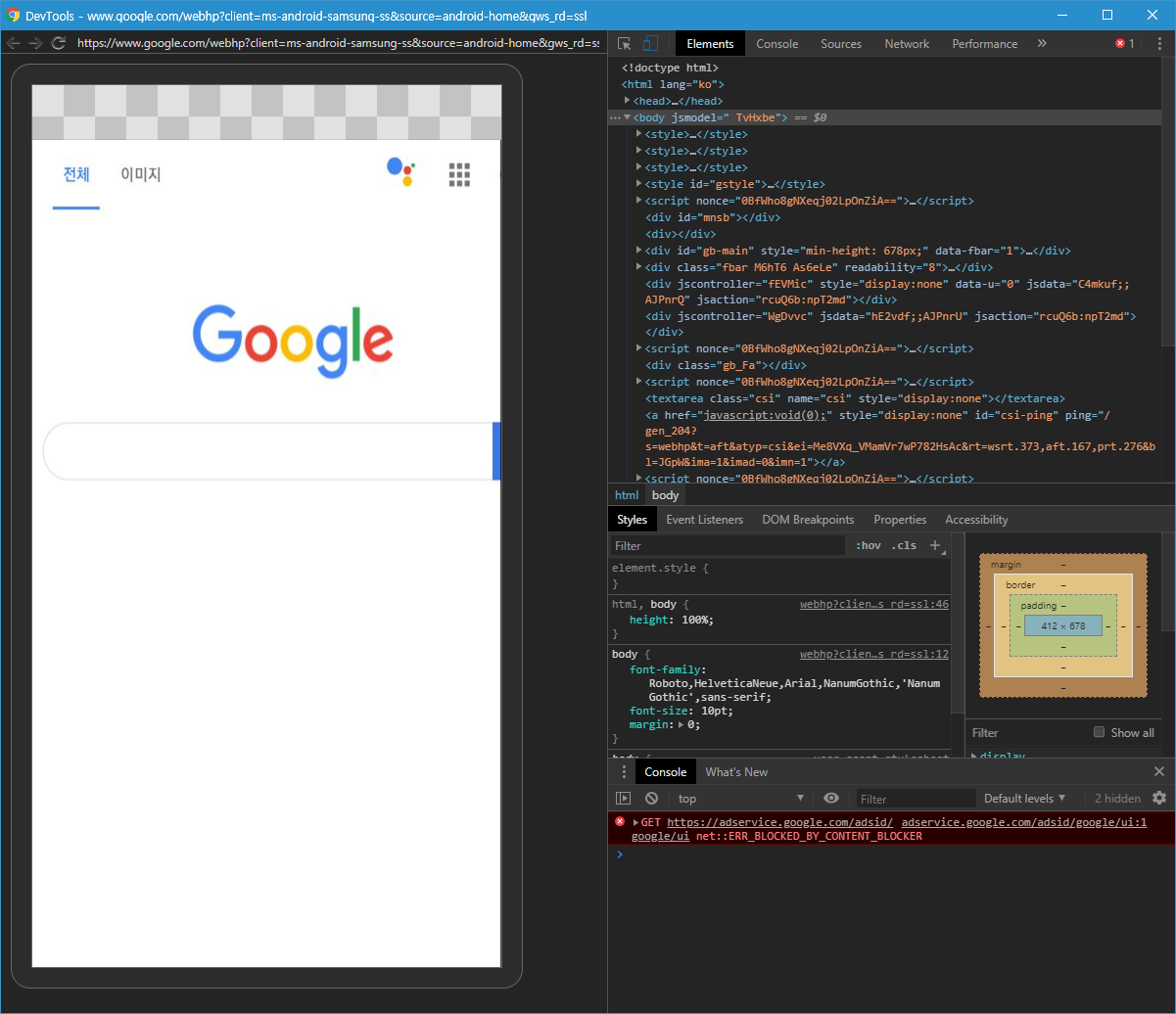This screenshot has width=1176, height=1014.
Task: Open the Accessibility tab
Action: 976,520
